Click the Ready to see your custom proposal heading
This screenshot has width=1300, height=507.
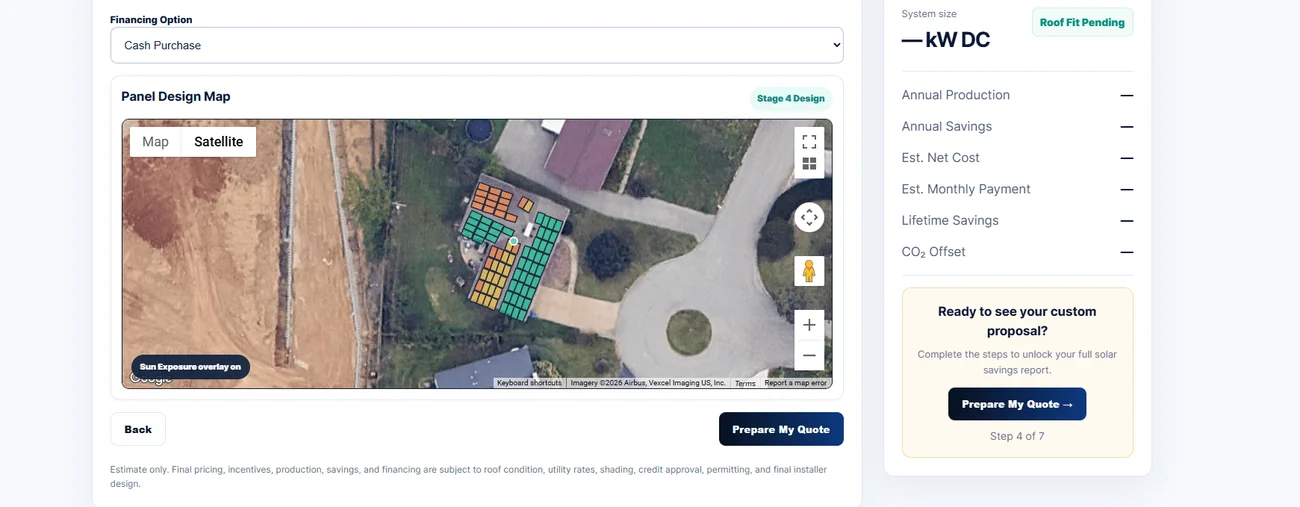click(1017, 321)
